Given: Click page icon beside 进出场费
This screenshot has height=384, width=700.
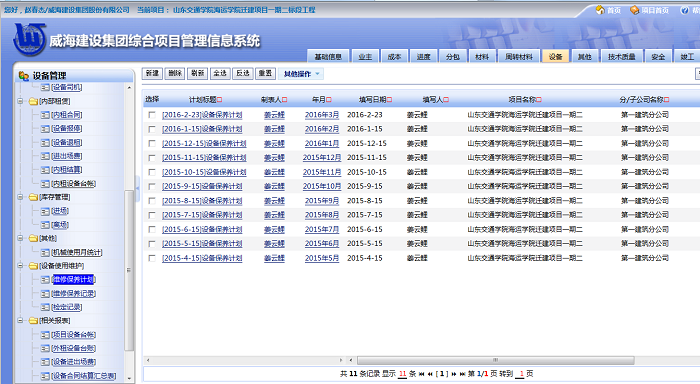Looking at the screenshot, I should (45, 156).
